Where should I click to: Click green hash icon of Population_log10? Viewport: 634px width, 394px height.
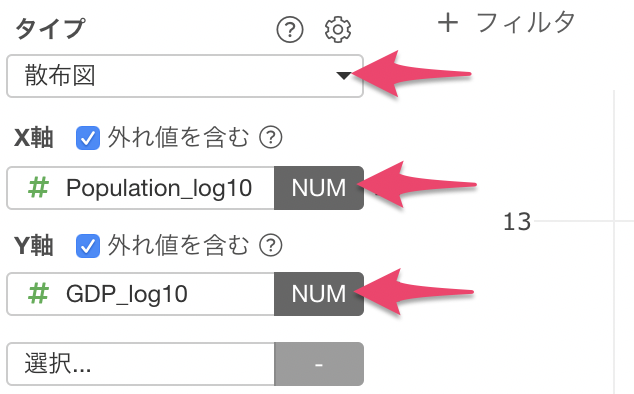pyautogui.click(x=38, y=188)
